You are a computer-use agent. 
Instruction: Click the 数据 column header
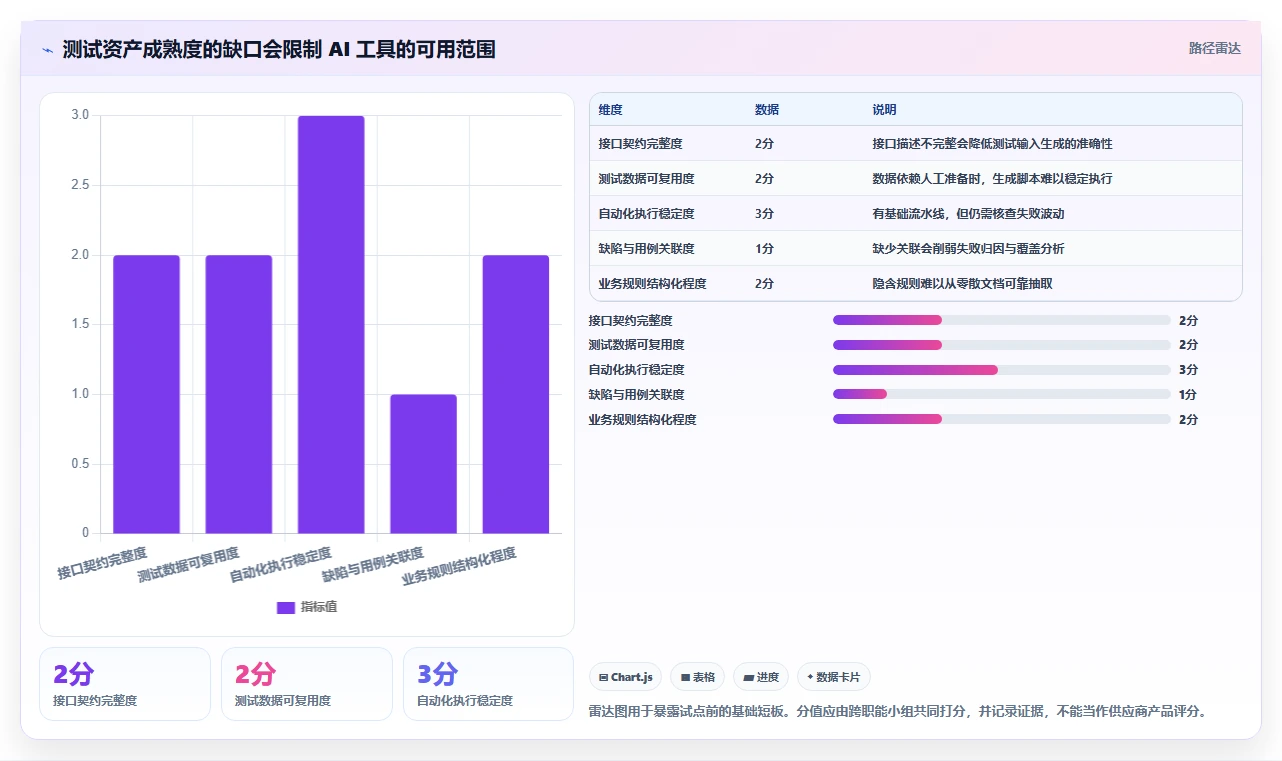click(x=767, y=110)
